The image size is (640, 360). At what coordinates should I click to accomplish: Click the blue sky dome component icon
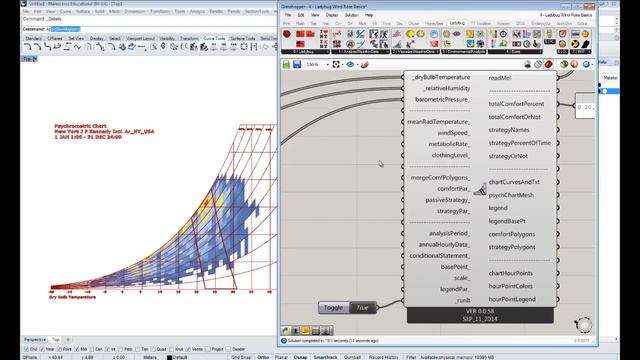click(434, 34)
